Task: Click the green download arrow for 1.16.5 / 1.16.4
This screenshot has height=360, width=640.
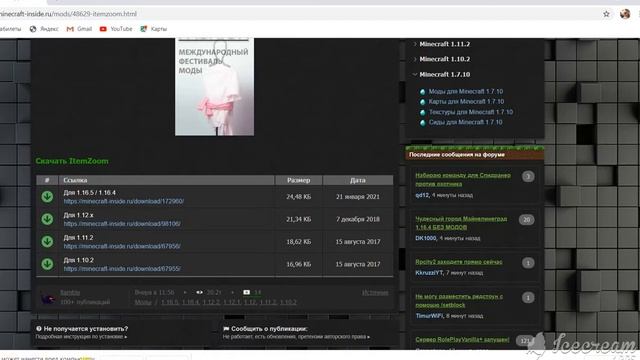Action: click(47, 197)
